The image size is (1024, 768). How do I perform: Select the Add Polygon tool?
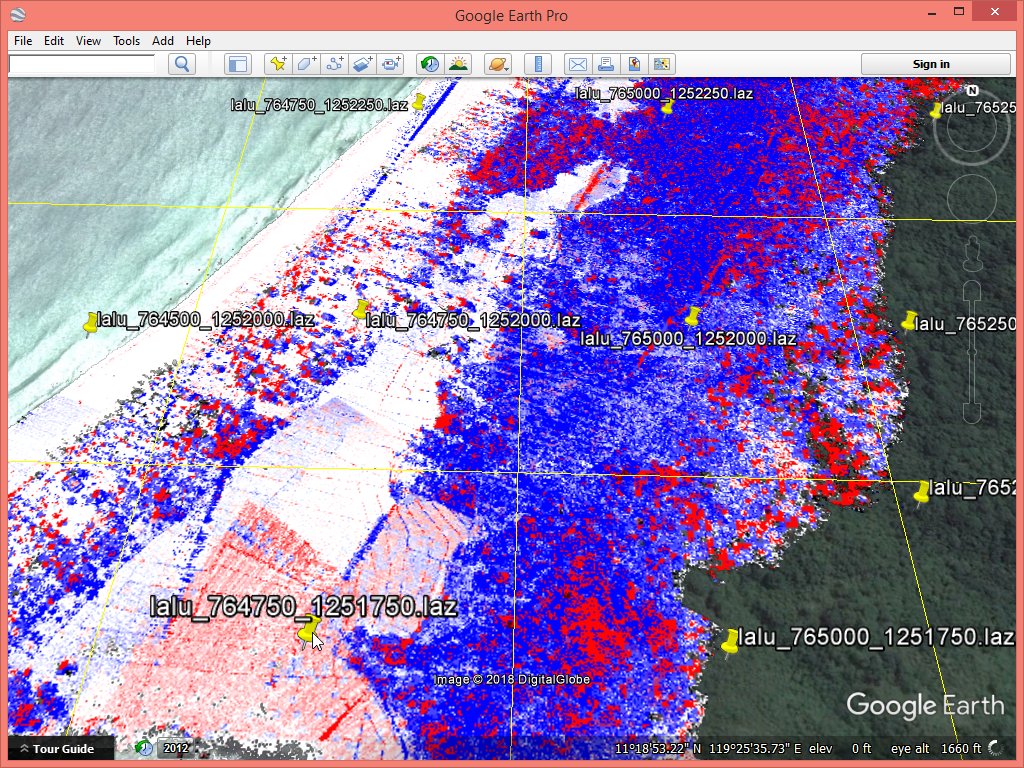(x=307, y=64)
